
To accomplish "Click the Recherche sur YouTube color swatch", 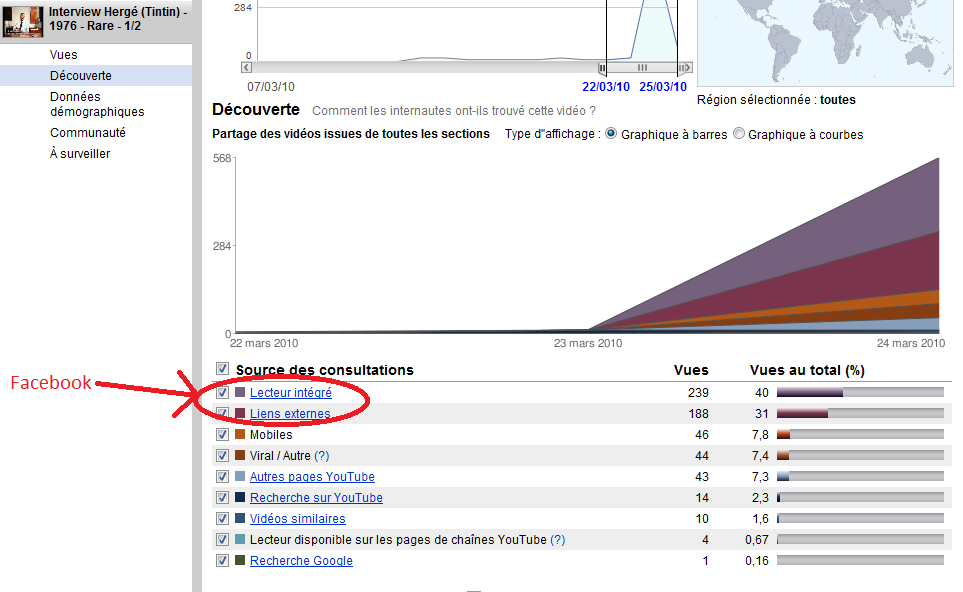I will 240,497.
